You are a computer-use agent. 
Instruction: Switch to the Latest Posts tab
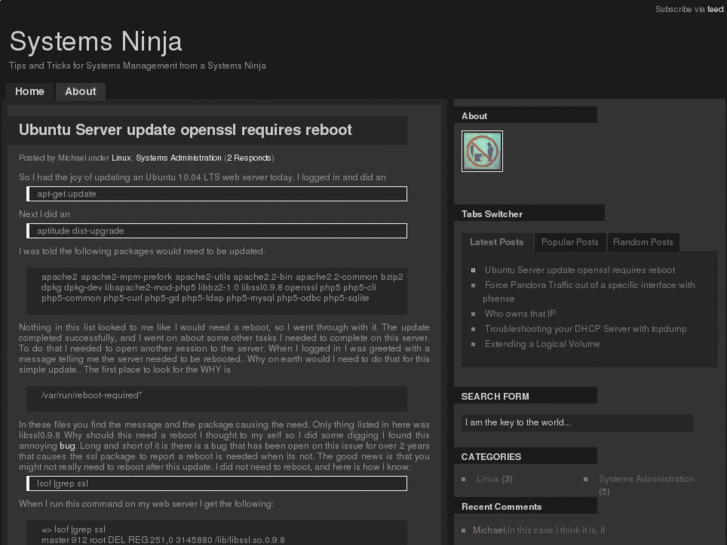click(496, 242)
